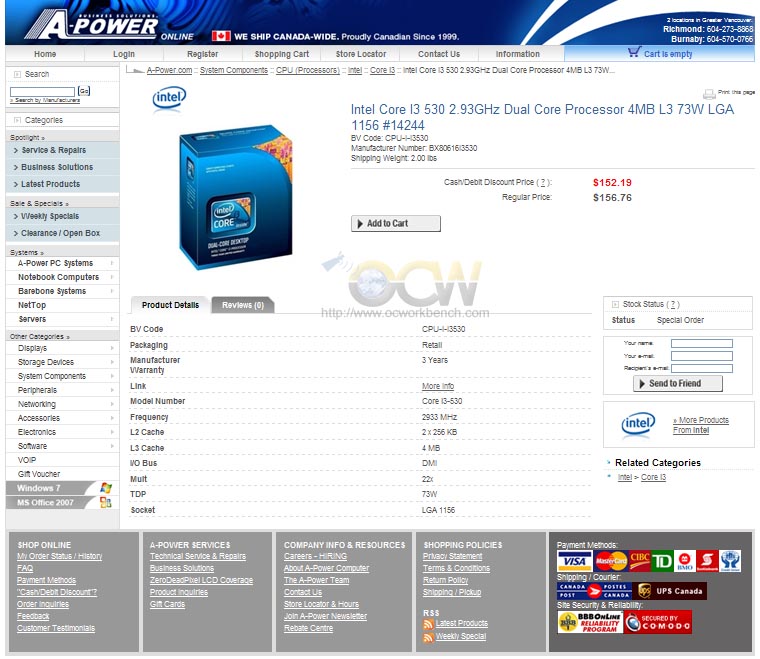Expand the Storage Devices category arrow

tap(112, 362)
